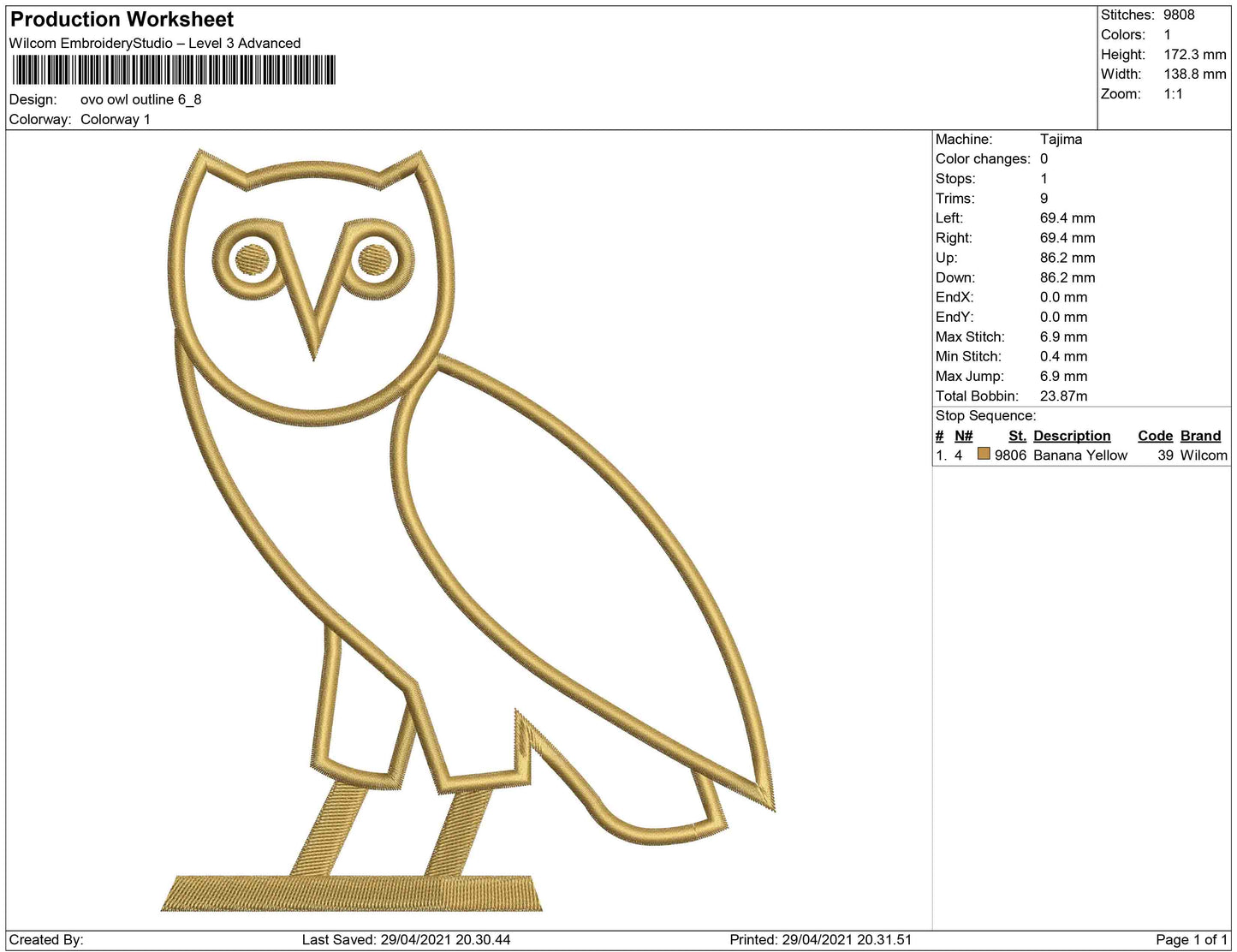Click the Min Stitch value "0.4 mm"

(1064, 356)
